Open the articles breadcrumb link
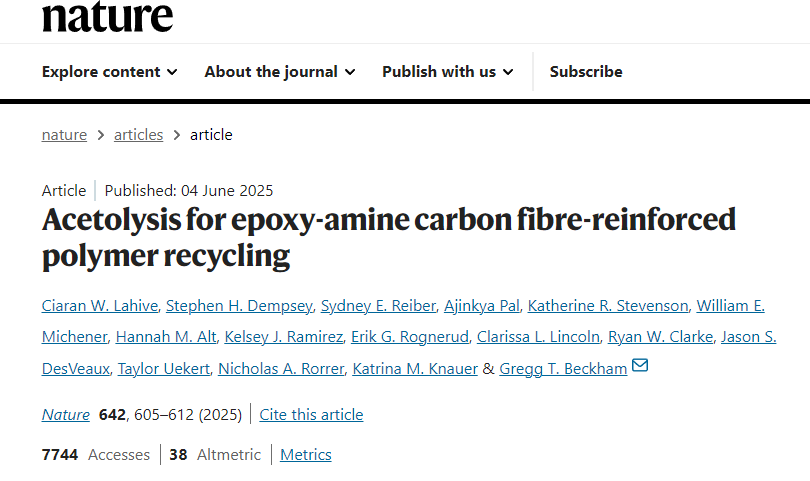The image size is (810, 481). pyautogui.click(x=138, y=135)
